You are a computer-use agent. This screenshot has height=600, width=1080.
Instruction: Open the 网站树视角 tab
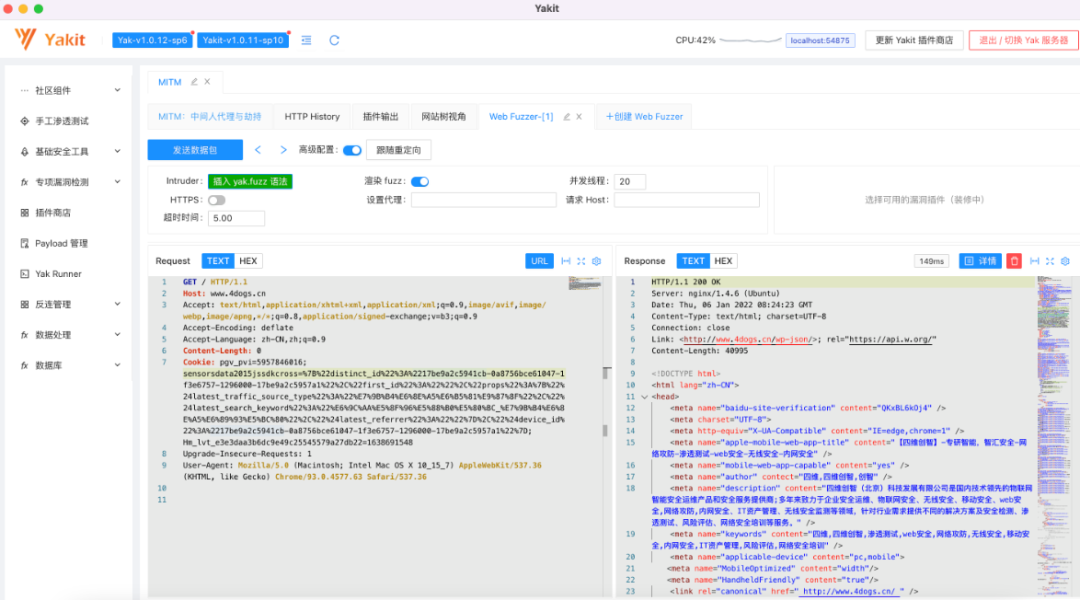click(x=444, y=116)
